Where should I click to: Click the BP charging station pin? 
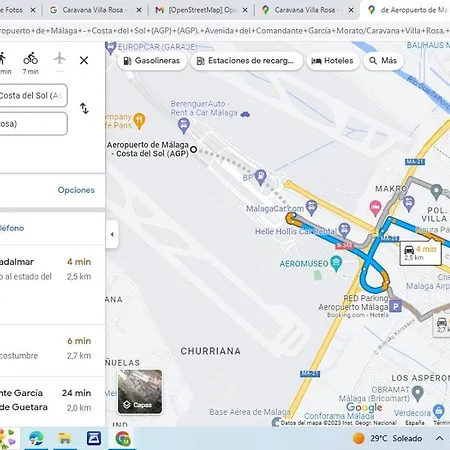pyautogui.click(x=260, y=176)
